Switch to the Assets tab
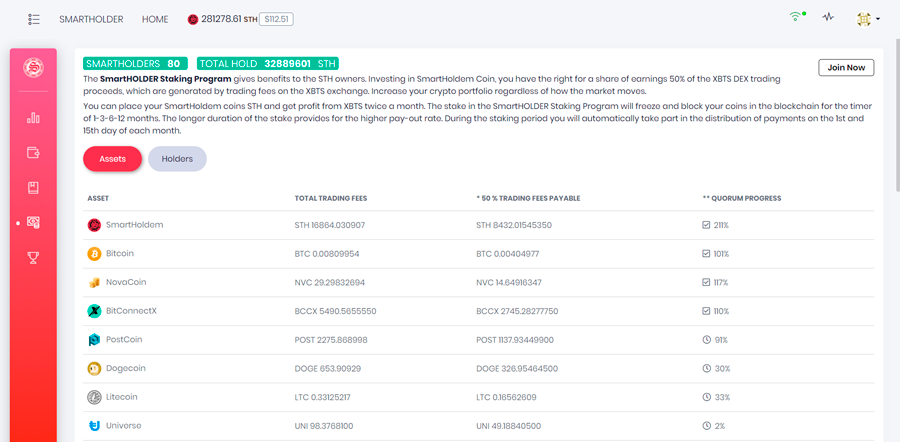Screen dimensions: 900x442 tap(112, 159)
